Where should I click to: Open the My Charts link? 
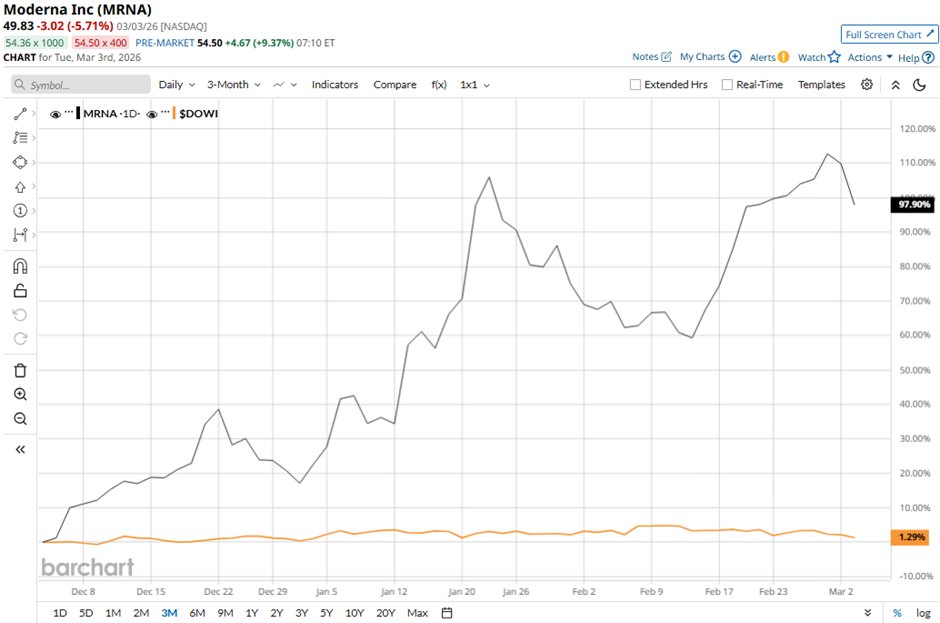point(702,56)
